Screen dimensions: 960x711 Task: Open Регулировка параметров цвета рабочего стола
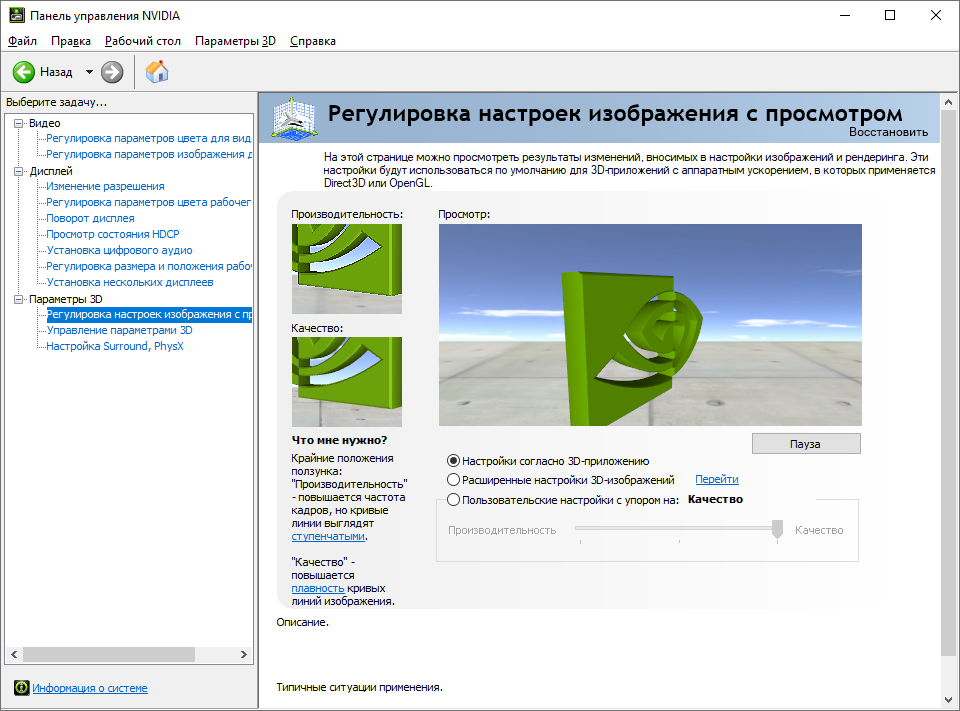149,202
